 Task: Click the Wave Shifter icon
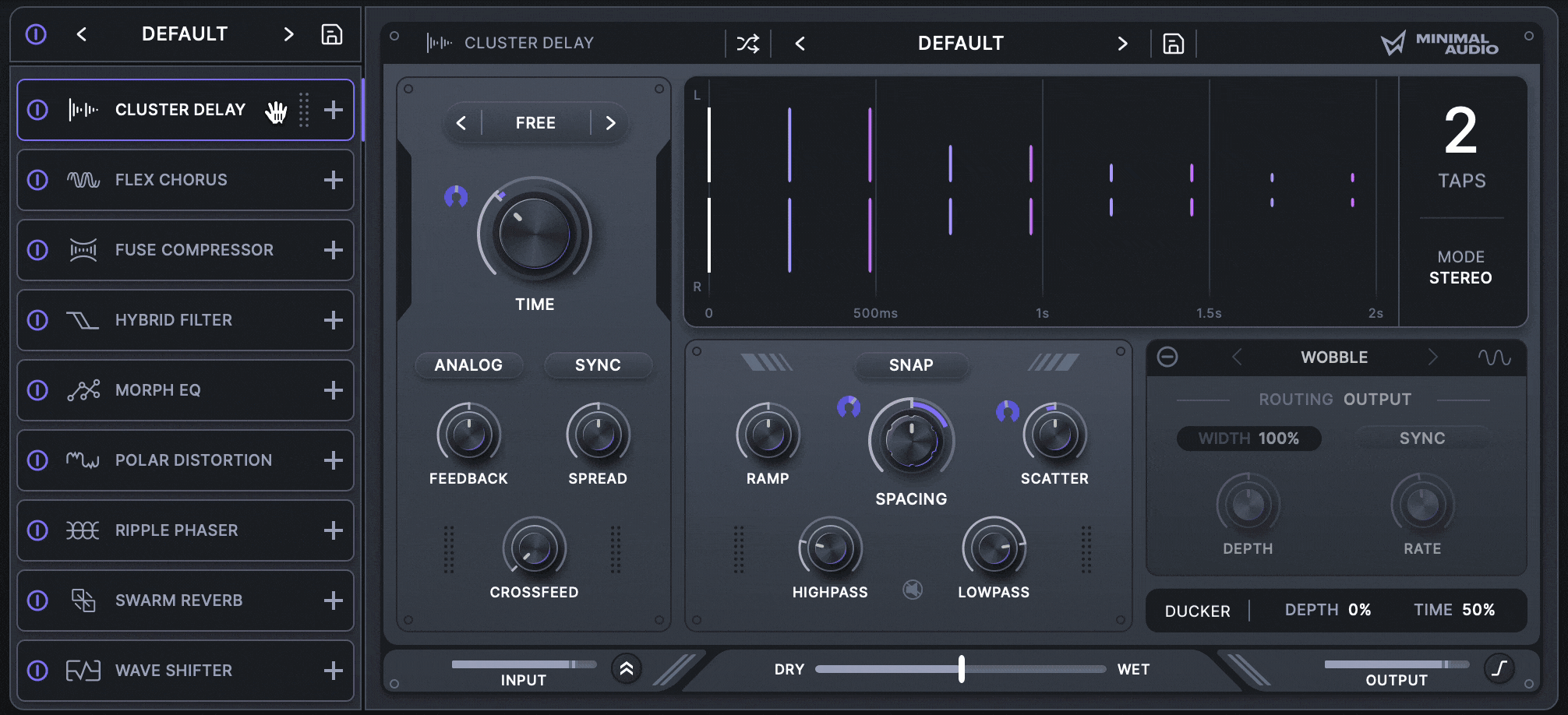(83, 671)
